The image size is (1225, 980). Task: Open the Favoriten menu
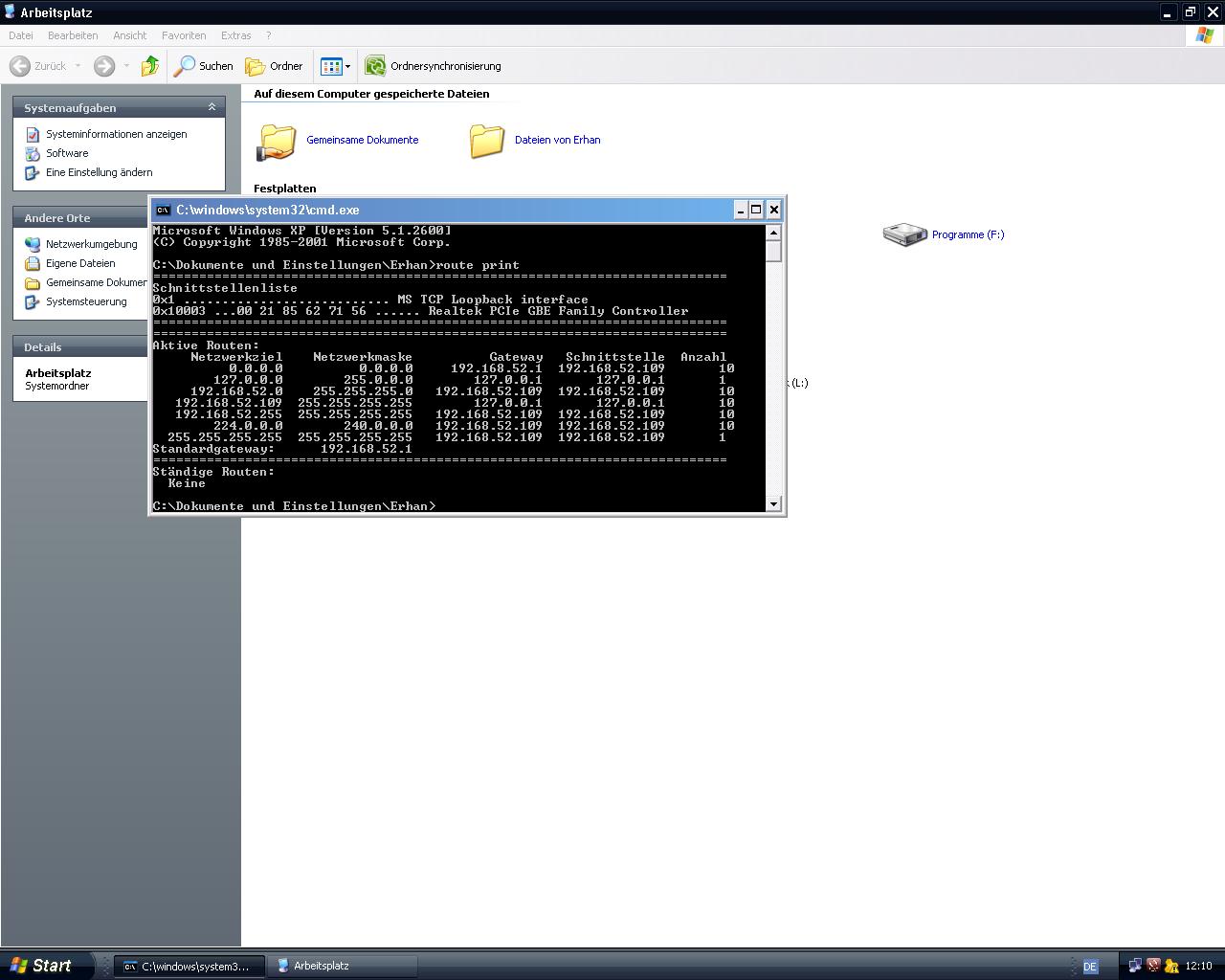184,35
